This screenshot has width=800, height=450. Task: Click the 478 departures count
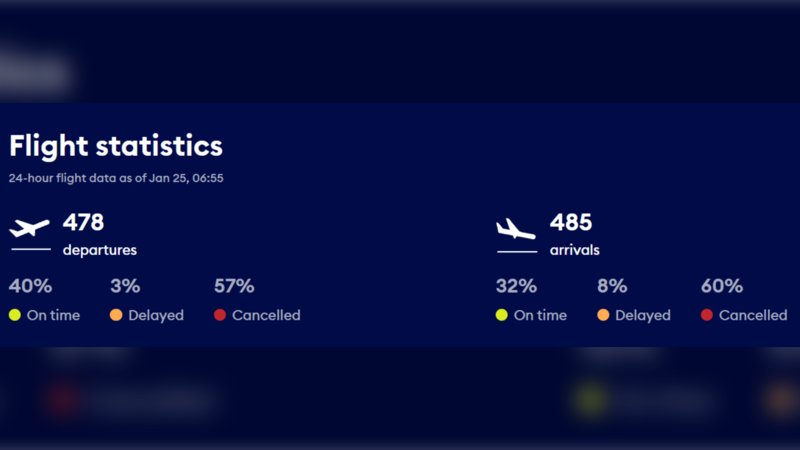tap(83, 222)
